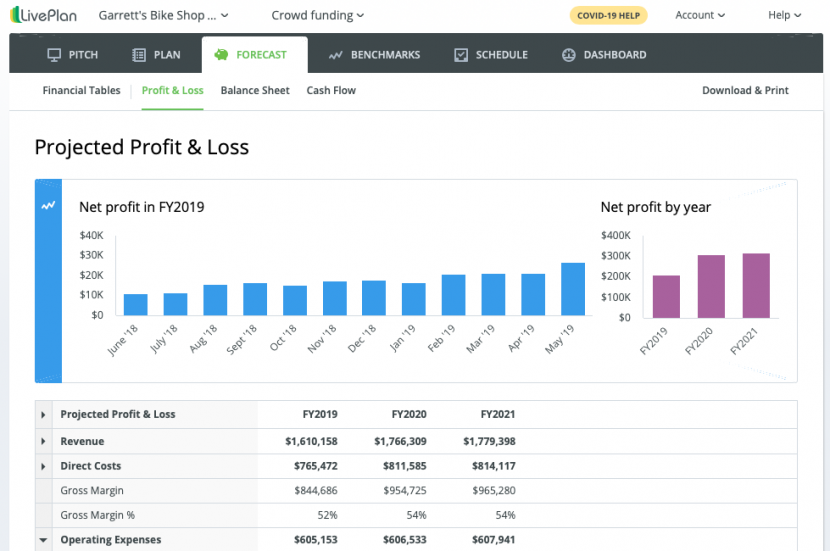Switch to the Balance Sheet tab
The height and width of the screenshot is (551, 830).
[255, 91]
